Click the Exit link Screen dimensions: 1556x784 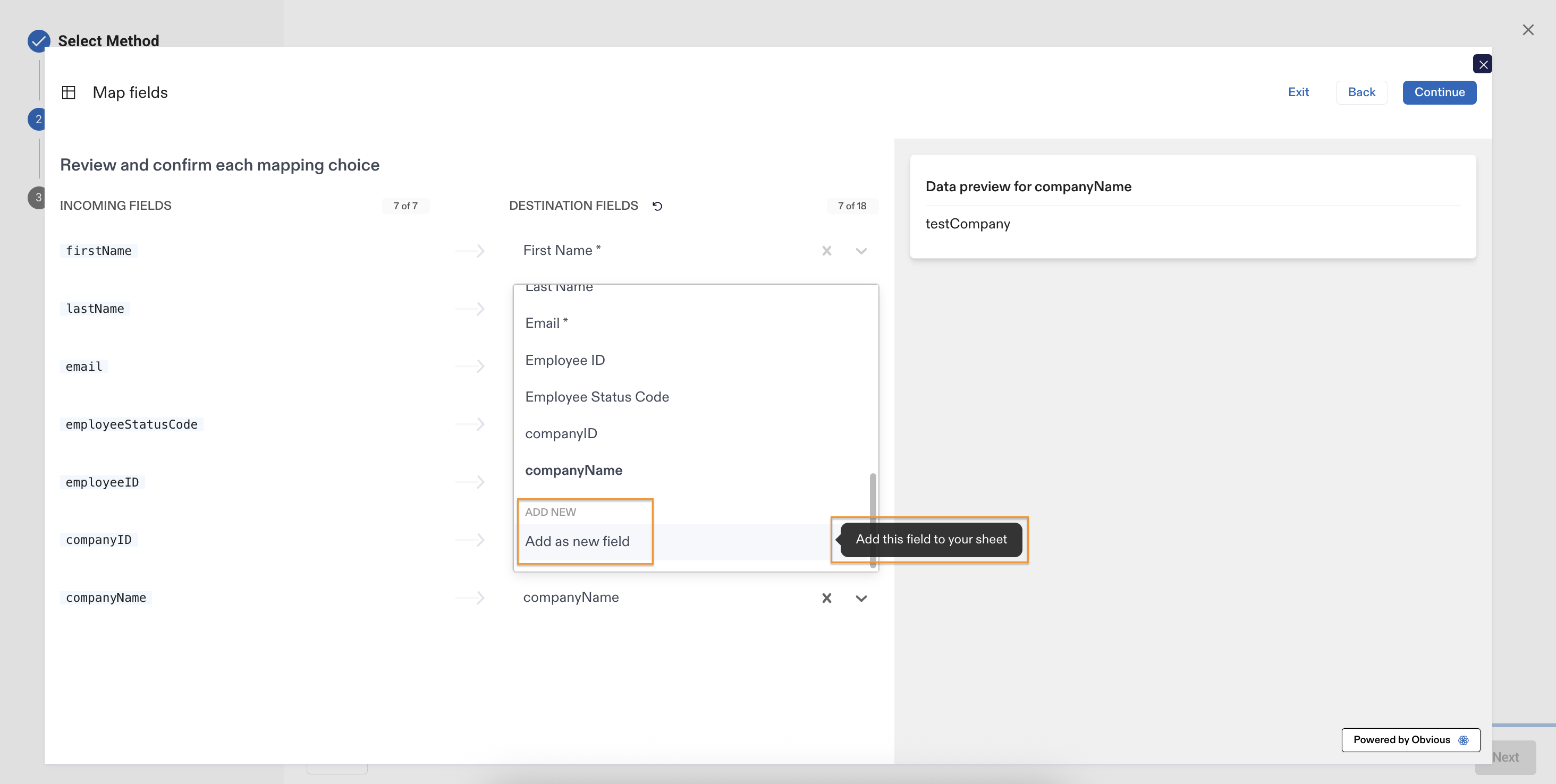coord(1298,92)
